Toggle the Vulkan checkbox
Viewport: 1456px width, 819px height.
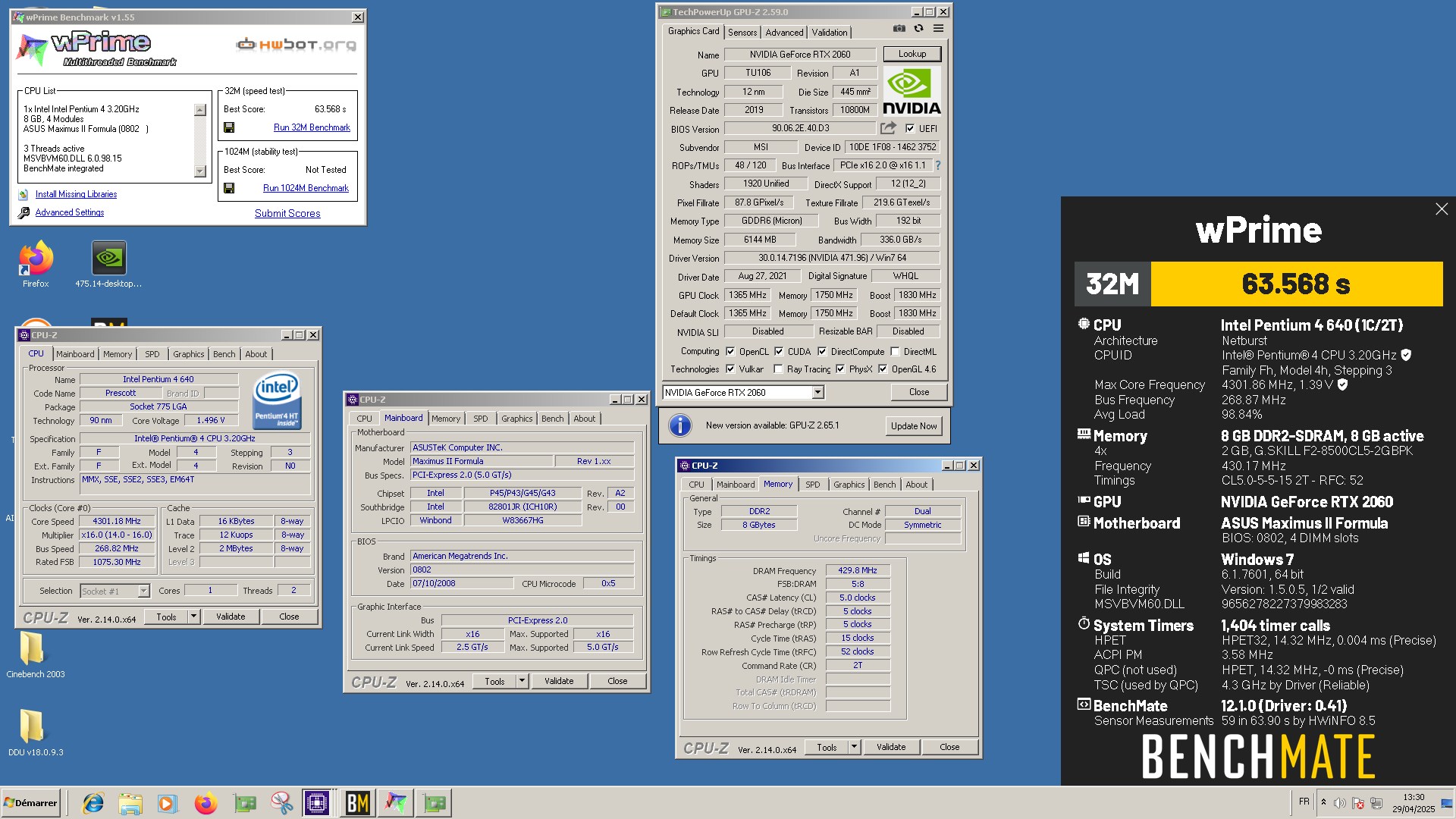point(730,369)
